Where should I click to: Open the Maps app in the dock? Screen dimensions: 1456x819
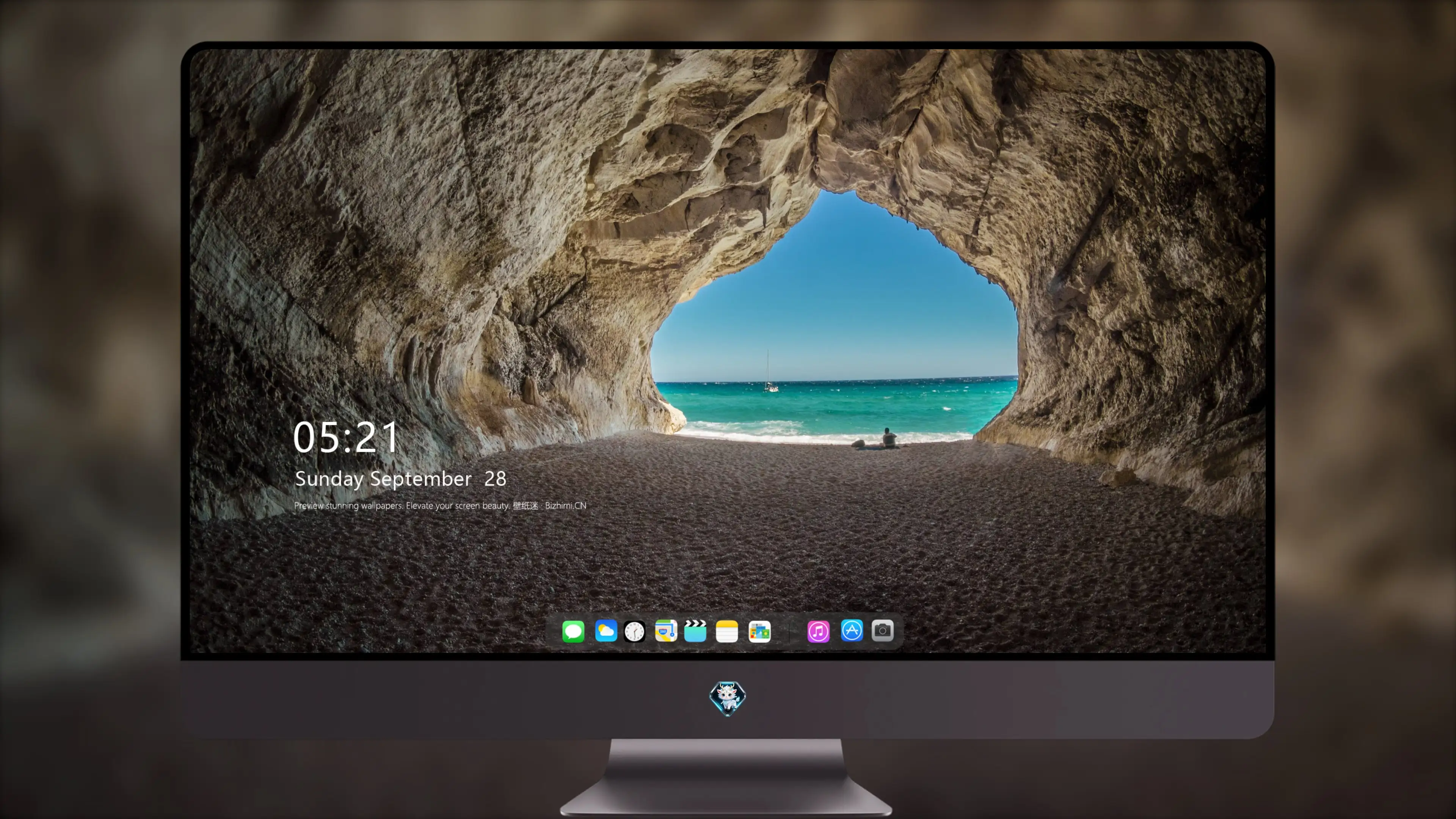point(666,631)
